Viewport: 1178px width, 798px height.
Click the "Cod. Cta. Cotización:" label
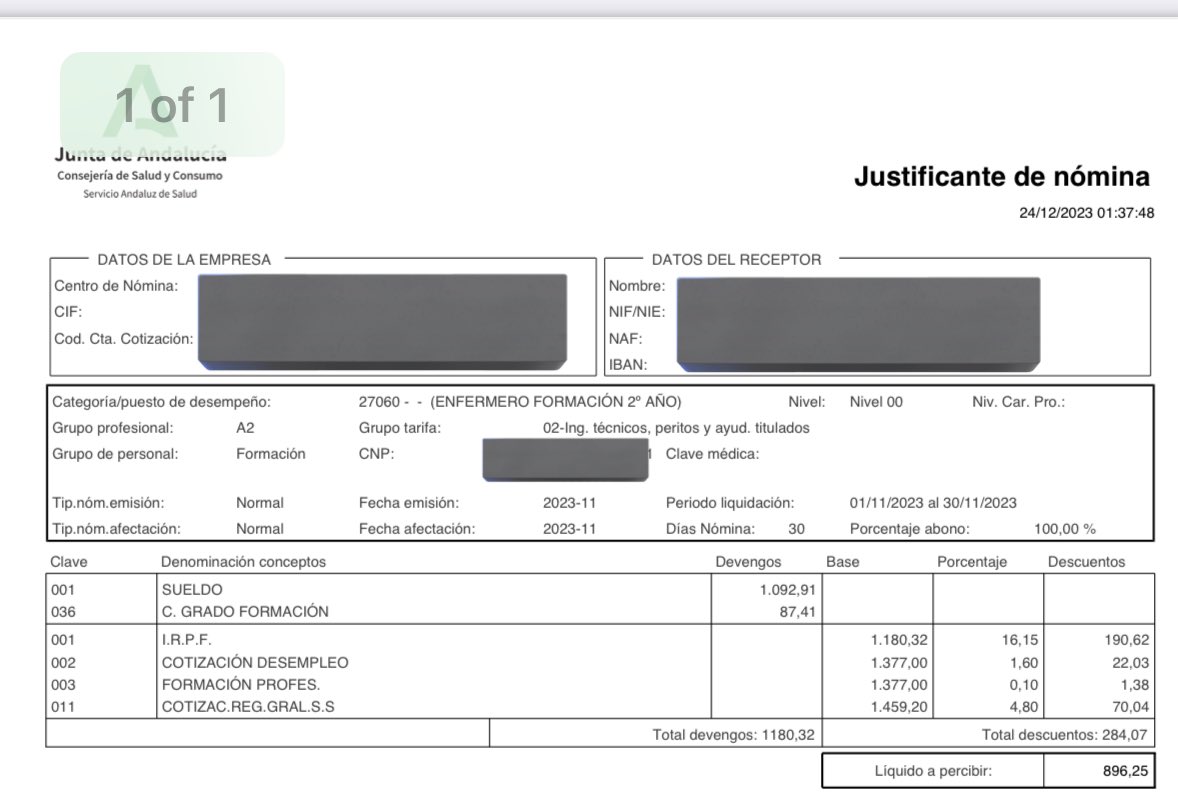pos(123,339)
